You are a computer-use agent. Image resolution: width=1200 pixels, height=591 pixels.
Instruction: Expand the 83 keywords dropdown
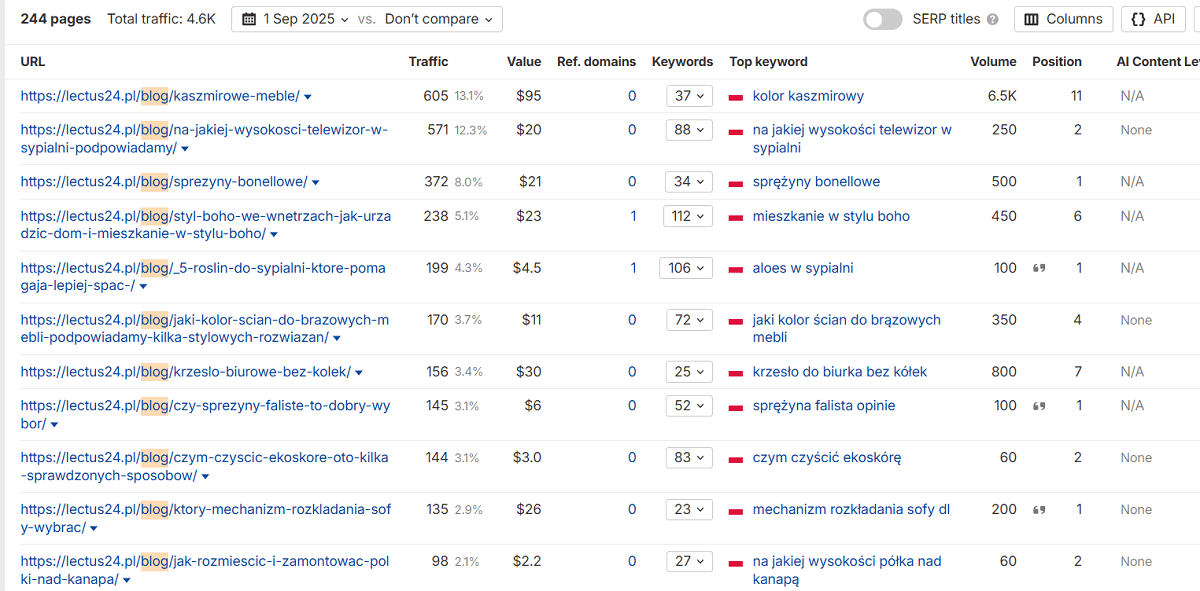point(690,458)
